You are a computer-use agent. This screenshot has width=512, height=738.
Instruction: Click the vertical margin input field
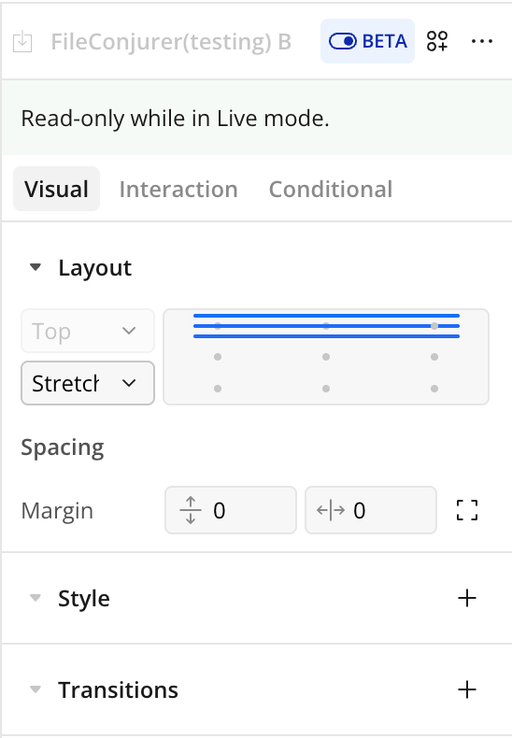(x=231, y=510)
